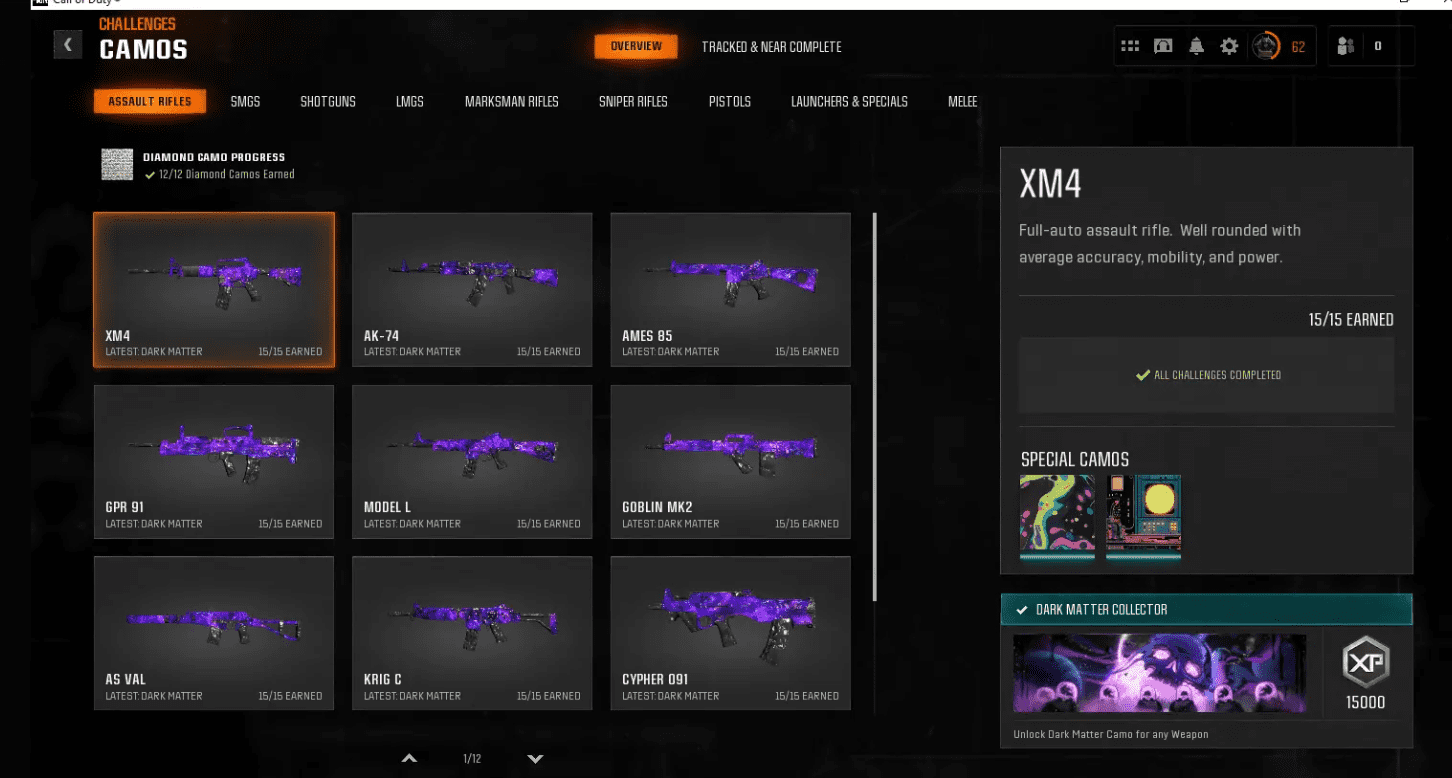Go to previous page with up chevron
The image size is (1452, 778).
pyautogui.click(x=409, y=759)
